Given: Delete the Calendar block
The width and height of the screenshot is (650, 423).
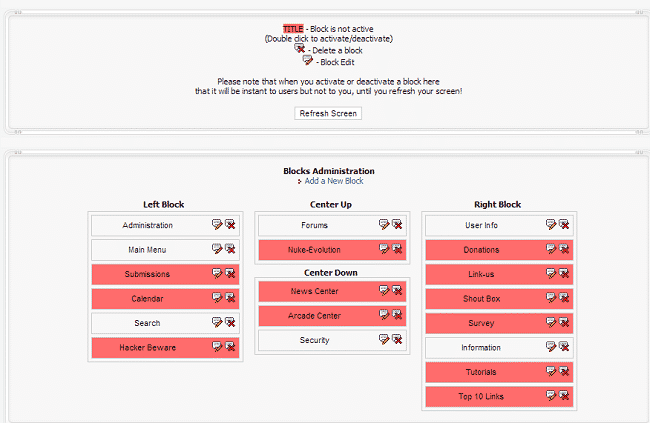Looking at the screenshot, I should tap(230, 298).
